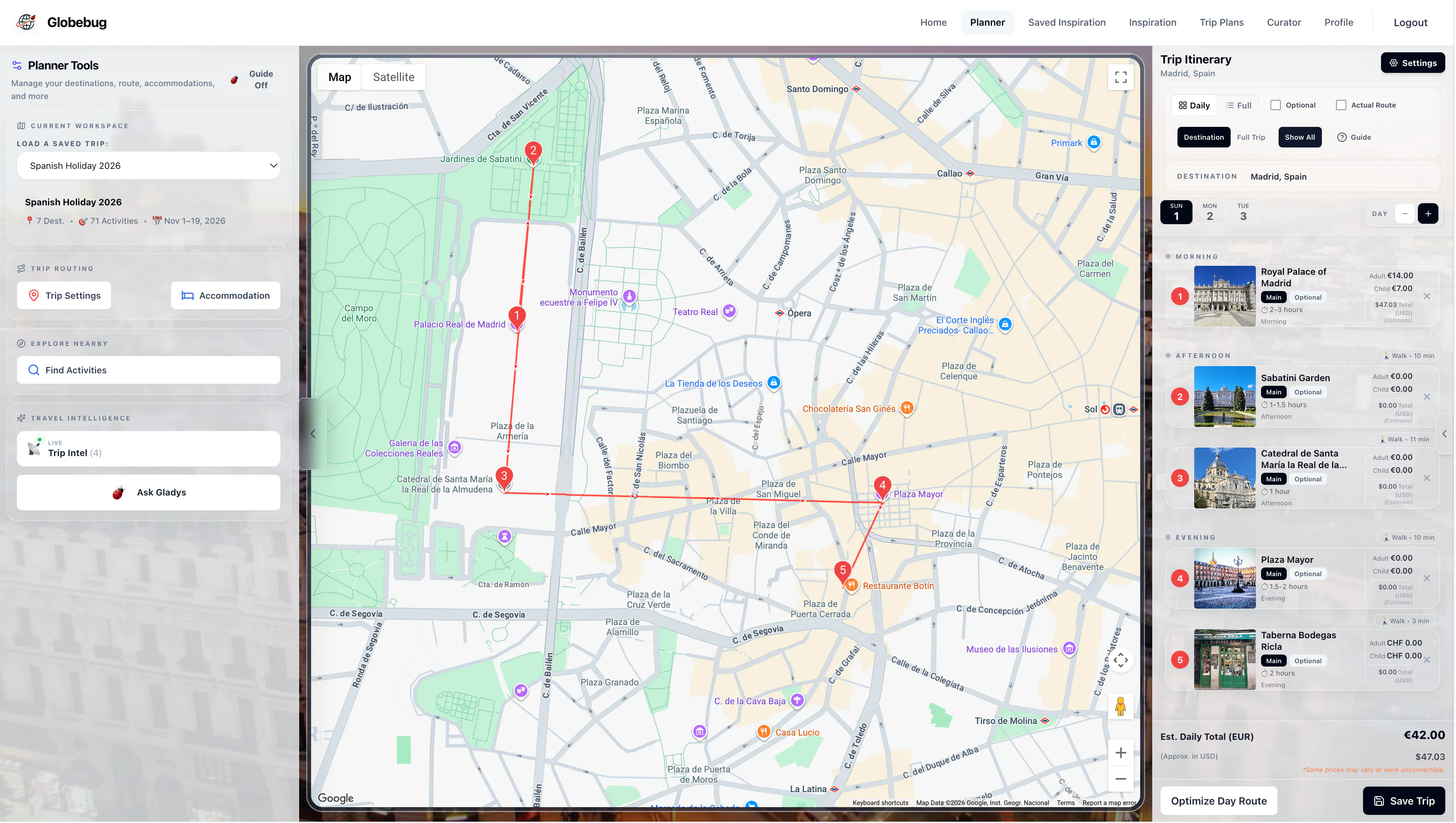Enable the Optional checkbox in itinerary header
Screen dimensions: 1456x823
click(x=1275, y=105)
